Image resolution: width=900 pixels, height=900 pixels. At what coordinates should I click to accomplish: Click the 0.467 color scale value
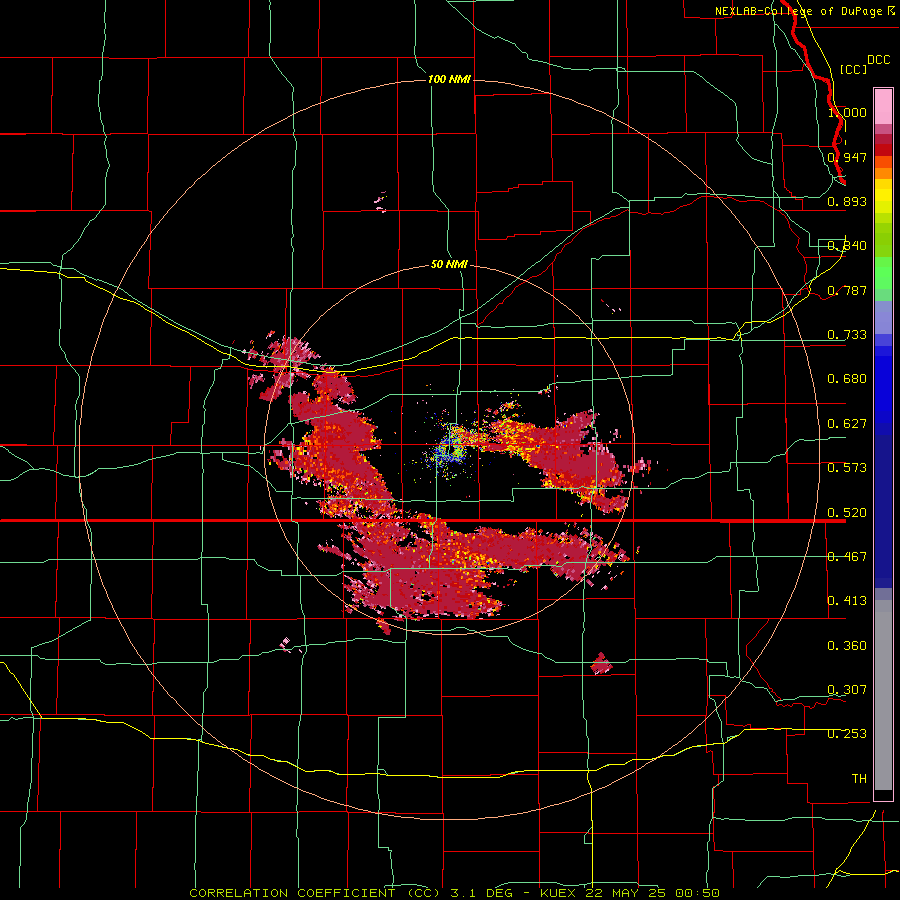pos(847,557)
